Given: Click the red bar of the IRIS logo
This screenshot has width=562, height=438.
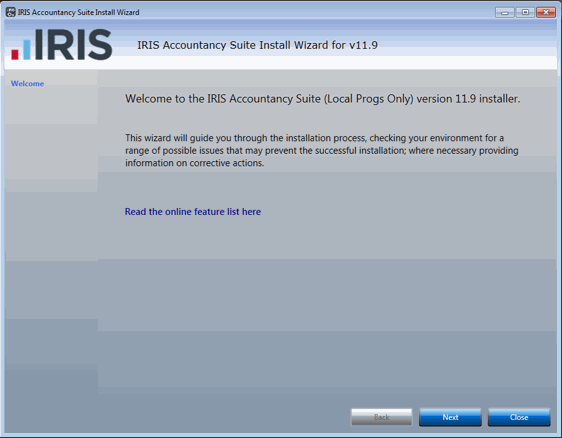Looking at the screenshot, I should (15, 54).
